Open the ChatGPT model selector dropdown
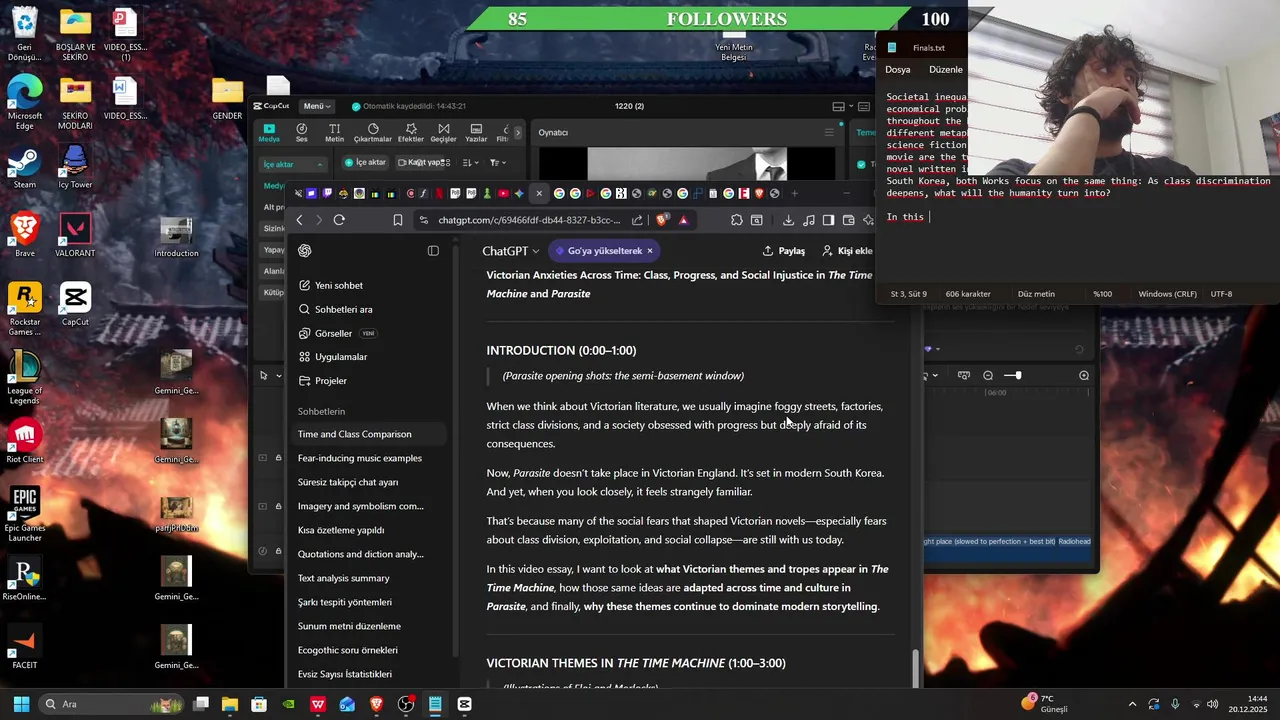This screenshot has height=720, width=1280. [x=510, y=251]
